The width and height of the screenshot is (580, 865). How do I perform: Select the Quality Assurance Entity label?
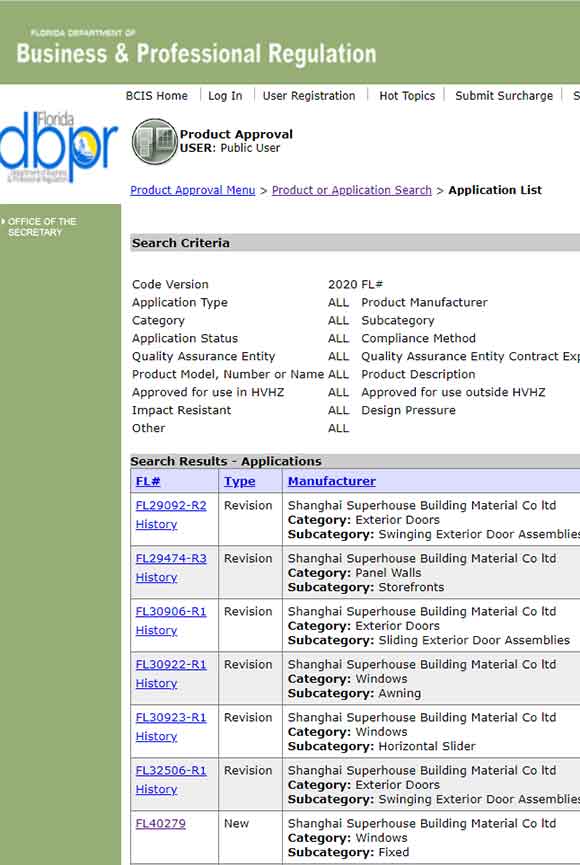tap(203, 356)
